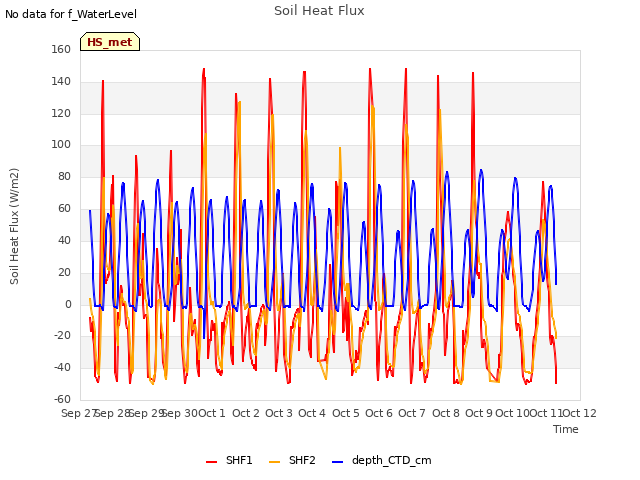Toggle the depth_CTD_cm legend entry

tap(382, 460)
